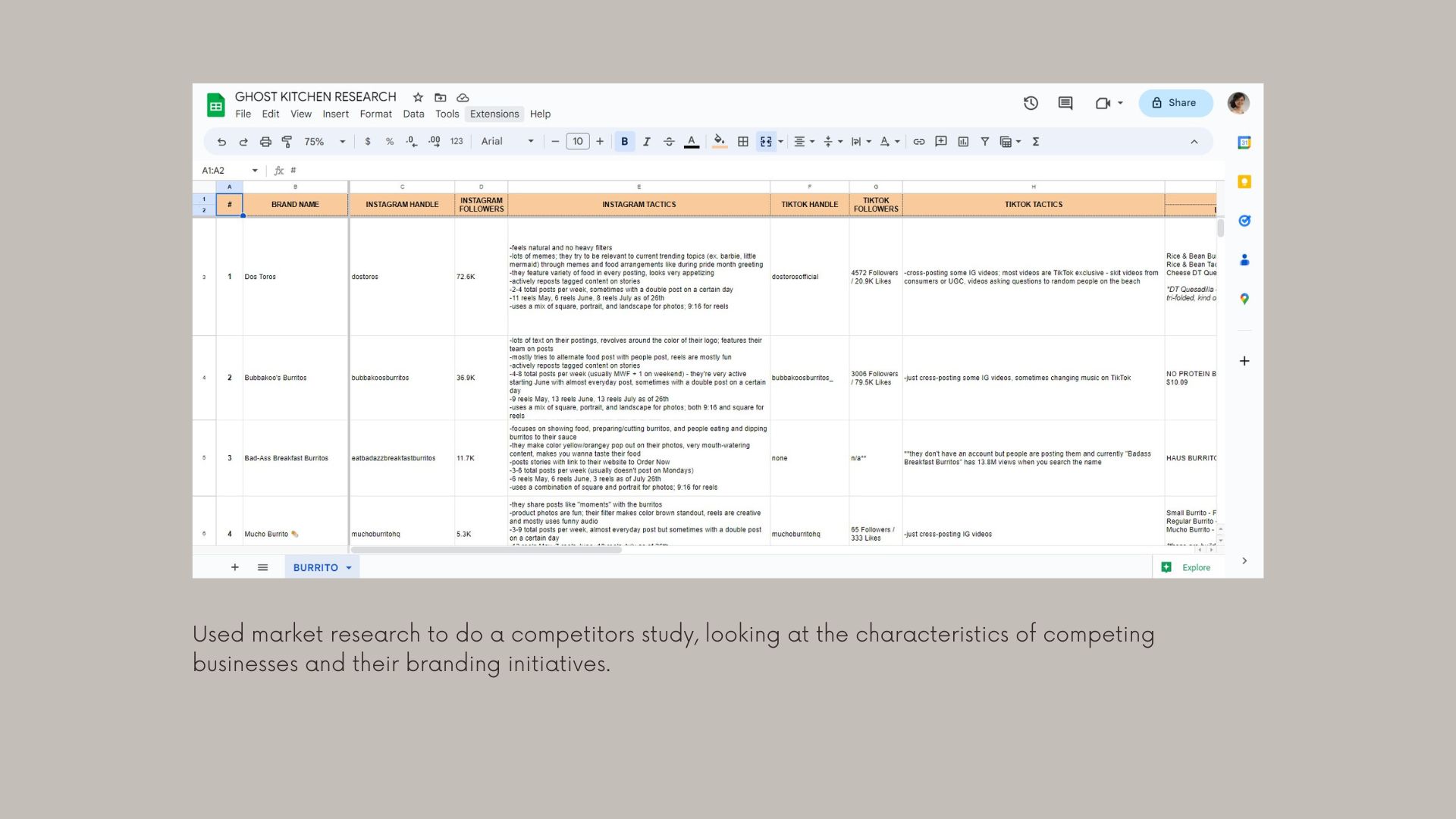Image resolution: width=1456 pixels, height=819 pixels.
Task: Star the Ghost Kitchen Research document
Action: click(418, 97)
